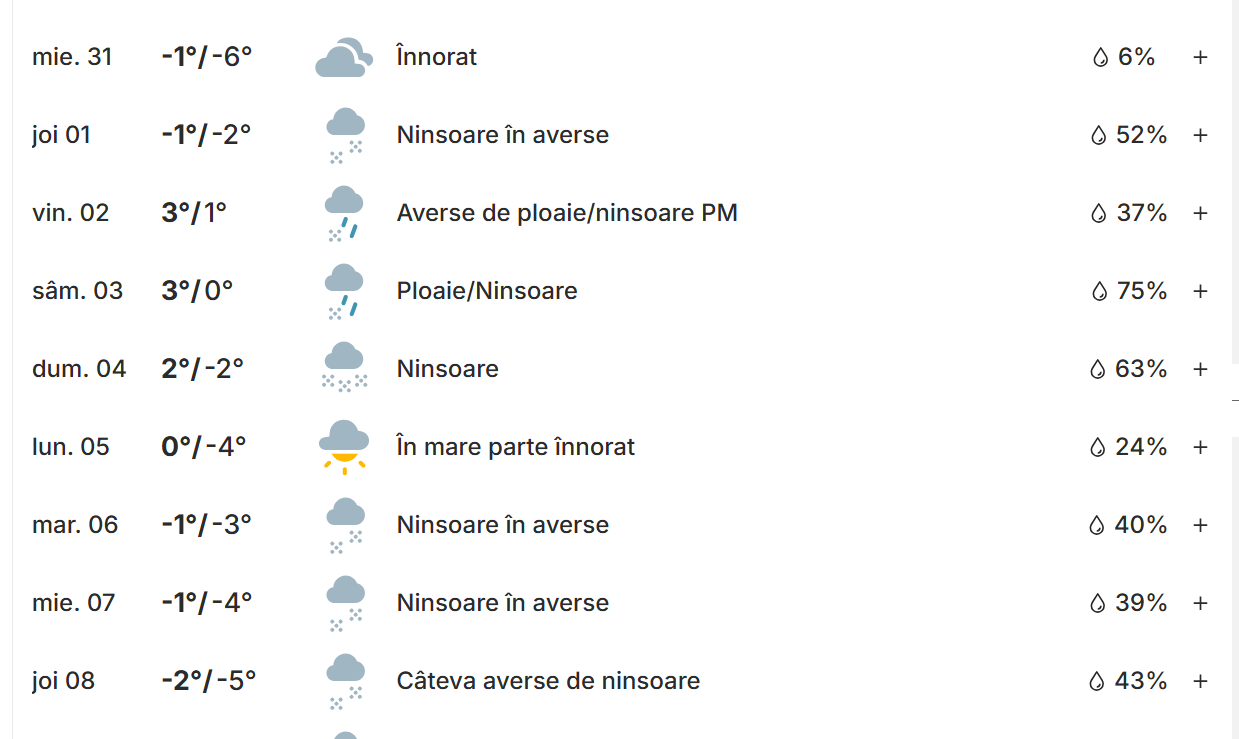Click the snow showers icon for mar. 06
The height and width of the screenshot is (739, 1239).
tap(344, 525)
